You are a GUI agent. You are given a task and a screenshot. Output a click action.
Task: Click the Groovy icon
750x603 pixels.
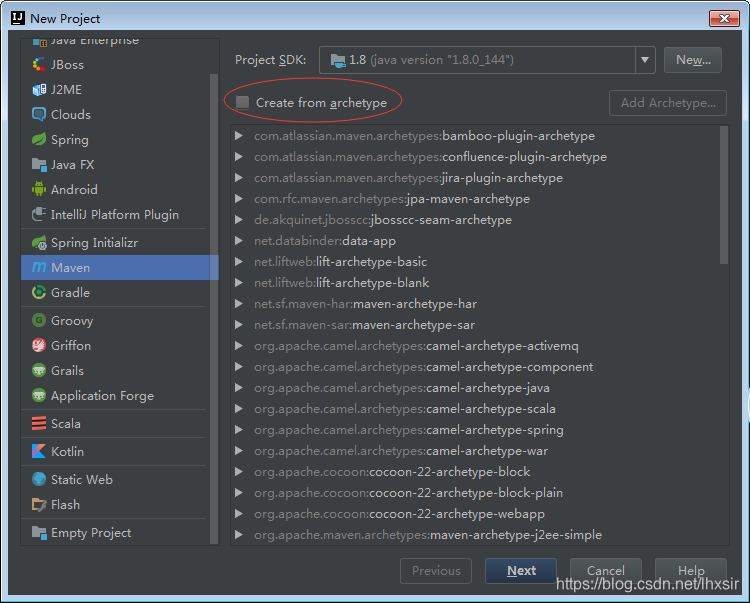[39, 320]
